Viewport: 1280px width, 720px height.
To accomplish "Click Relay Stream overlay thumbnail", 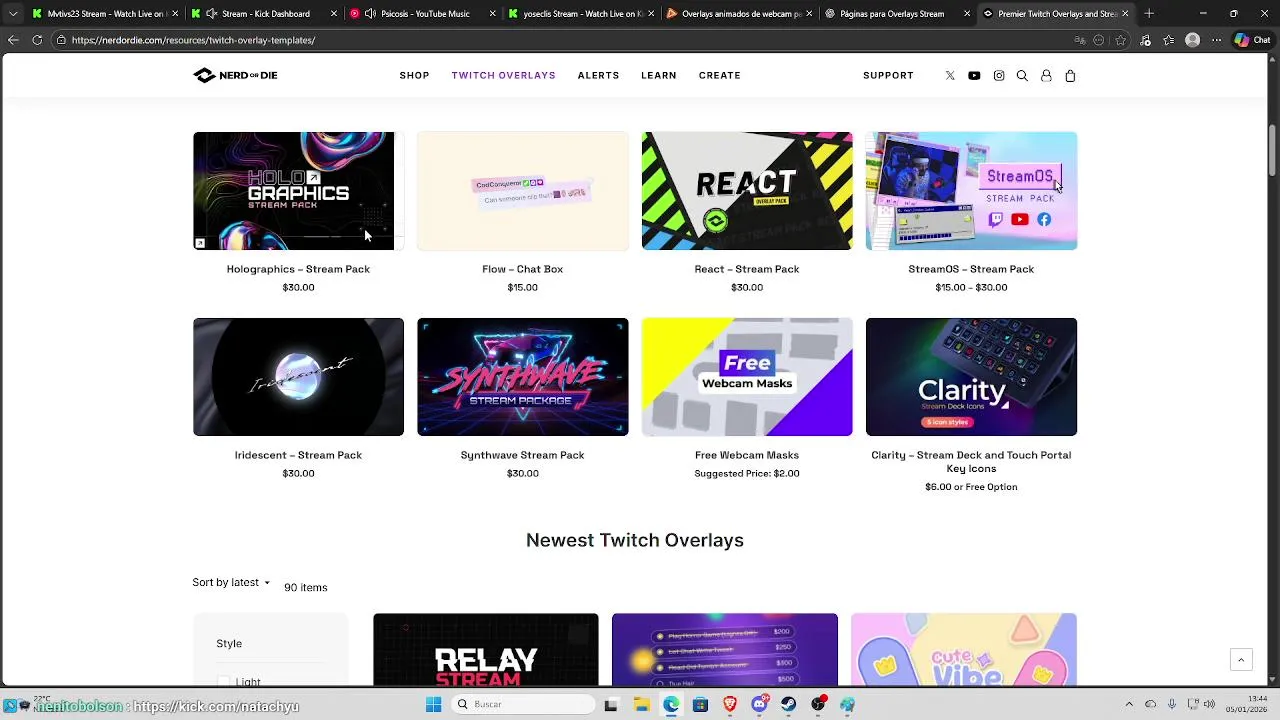I will (x=485, y=650).
